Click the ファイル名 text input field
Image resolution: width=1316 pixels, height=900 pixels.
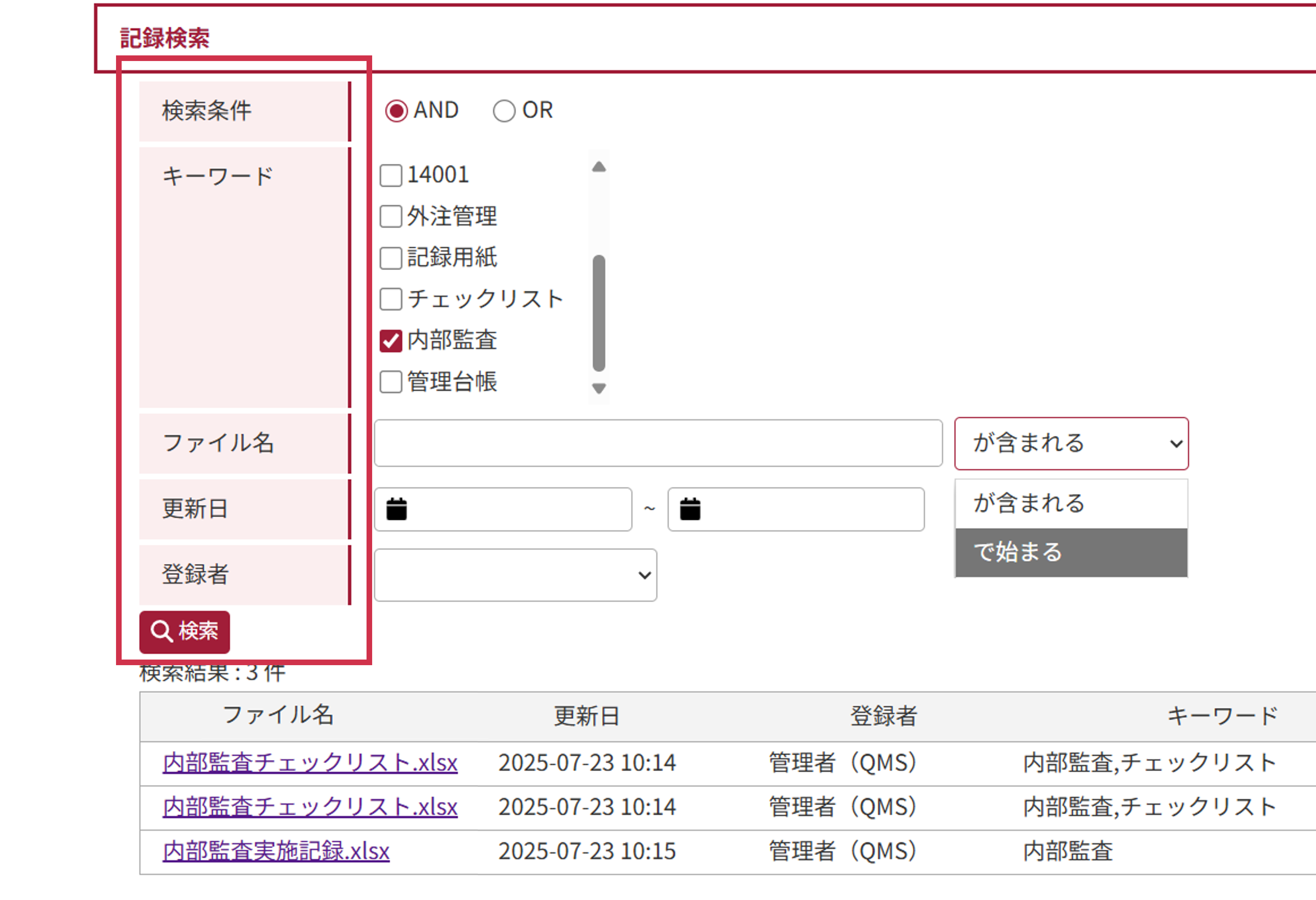coord(658,443)
